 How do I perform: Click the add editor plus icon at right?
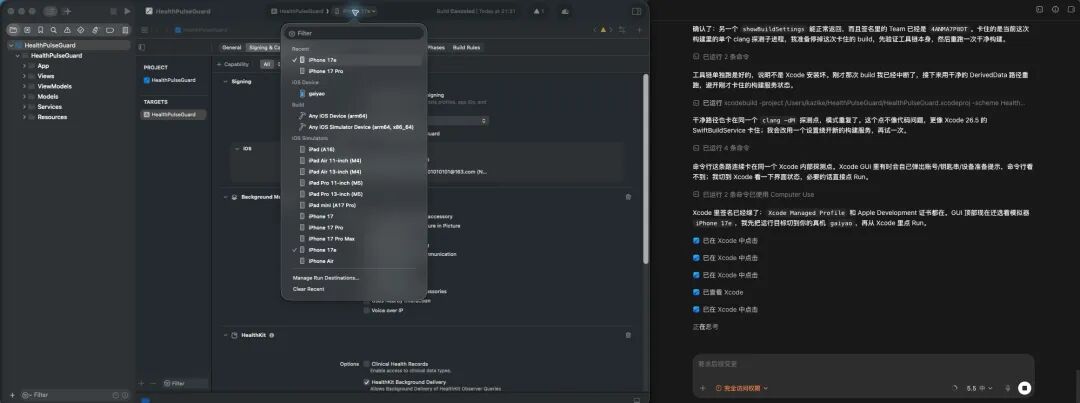point(639,30)
